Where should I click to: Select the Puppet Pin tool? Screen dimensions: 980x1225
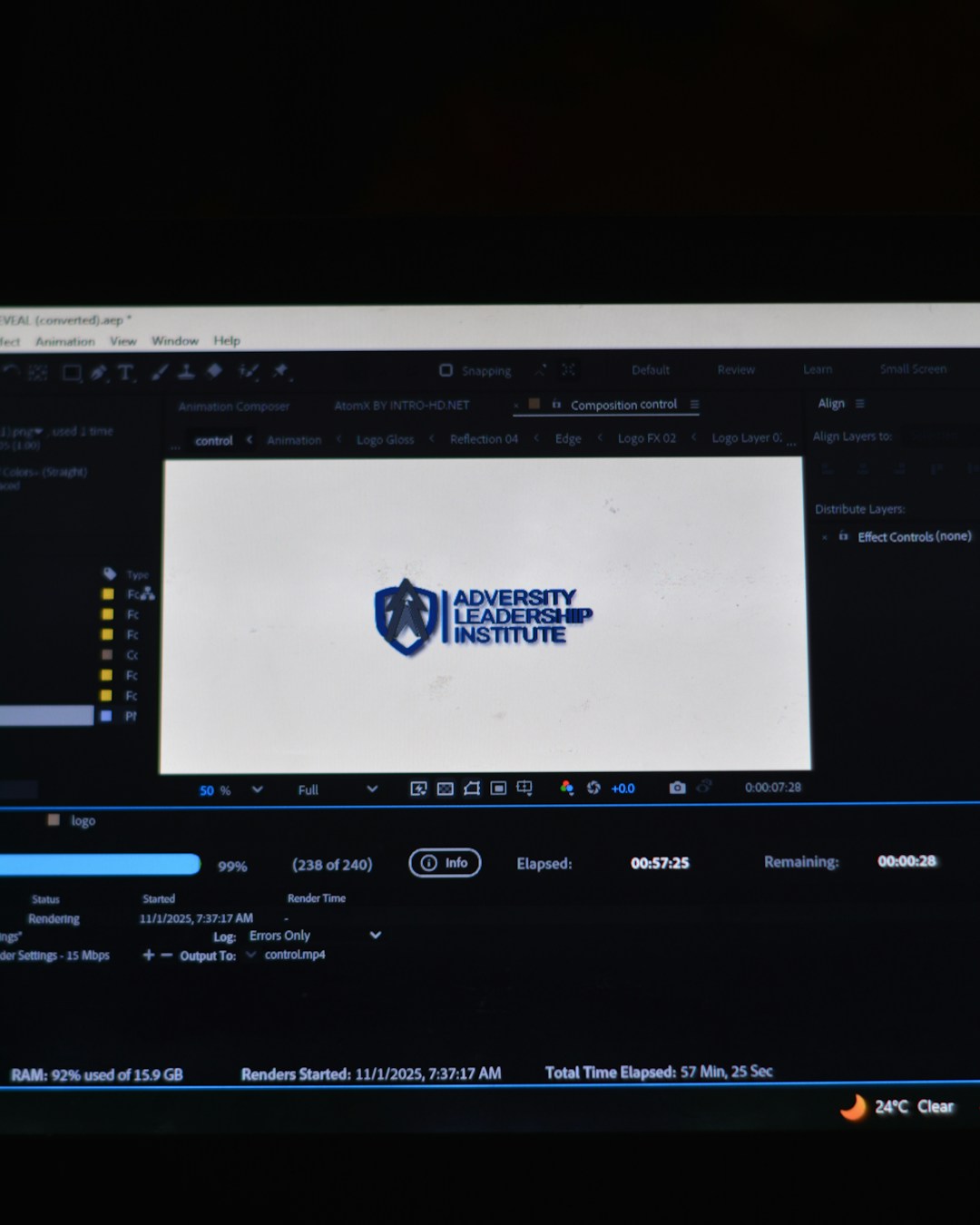280,370
